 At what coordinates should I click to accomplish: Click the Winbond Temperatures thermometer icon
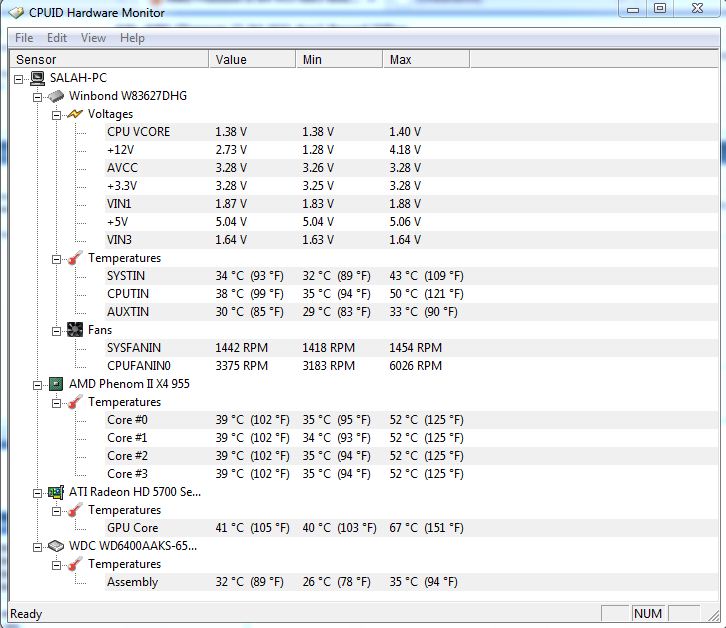coord(75,258)
